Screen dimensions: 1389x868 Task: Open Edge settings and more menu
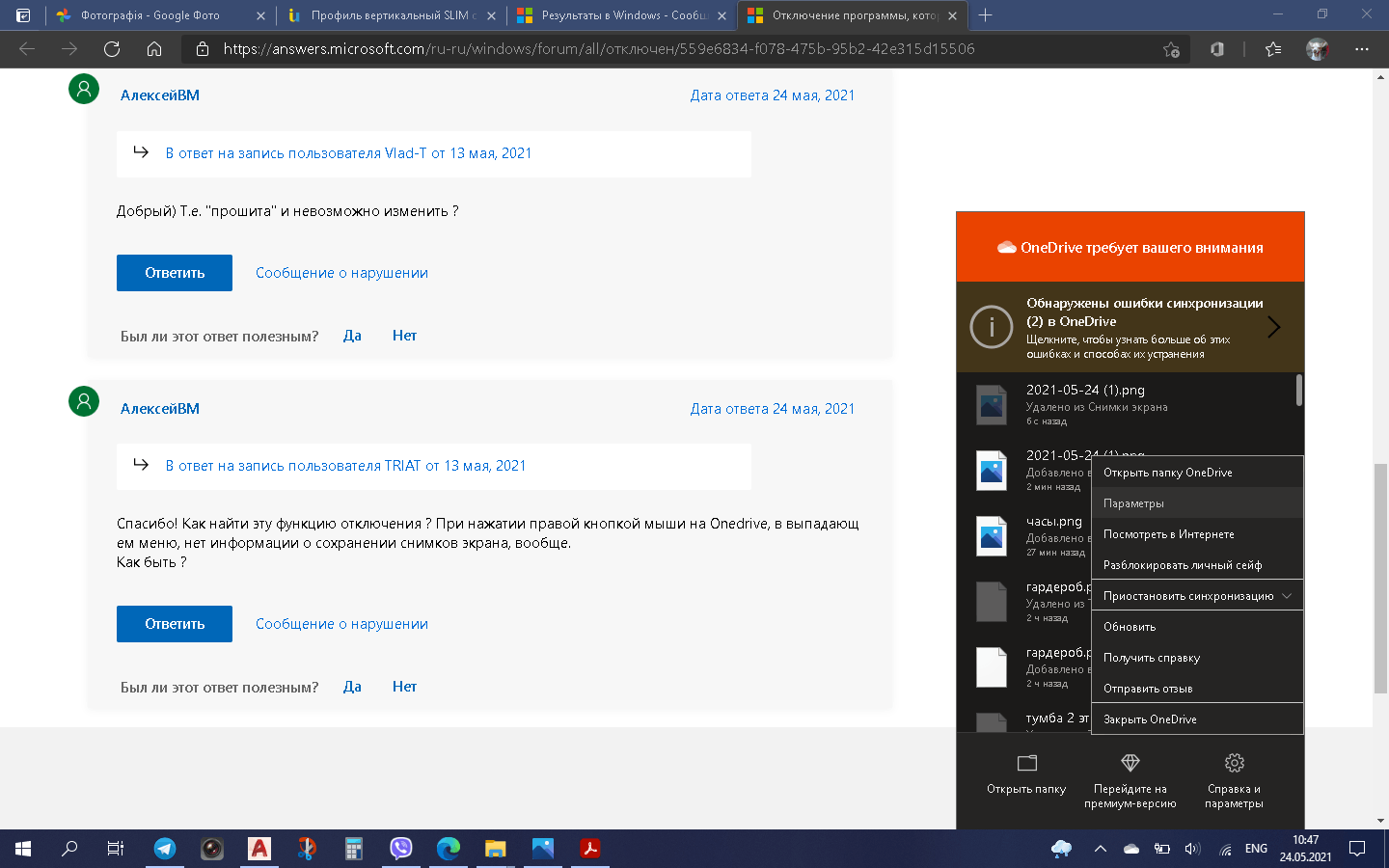(1362, 49)
